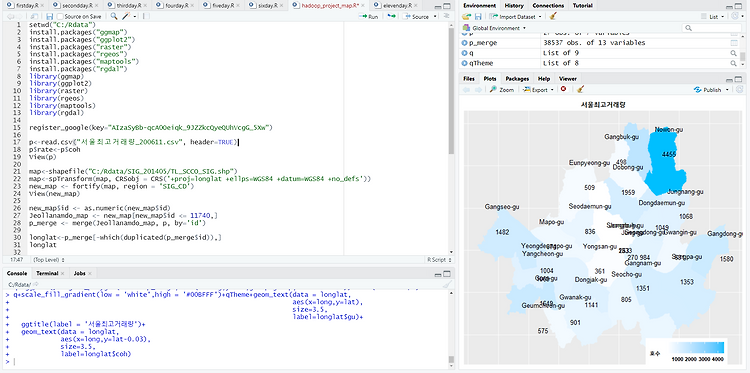Close the Terminal tab
This screenshot has width=750, height=373.
point(63,274)
